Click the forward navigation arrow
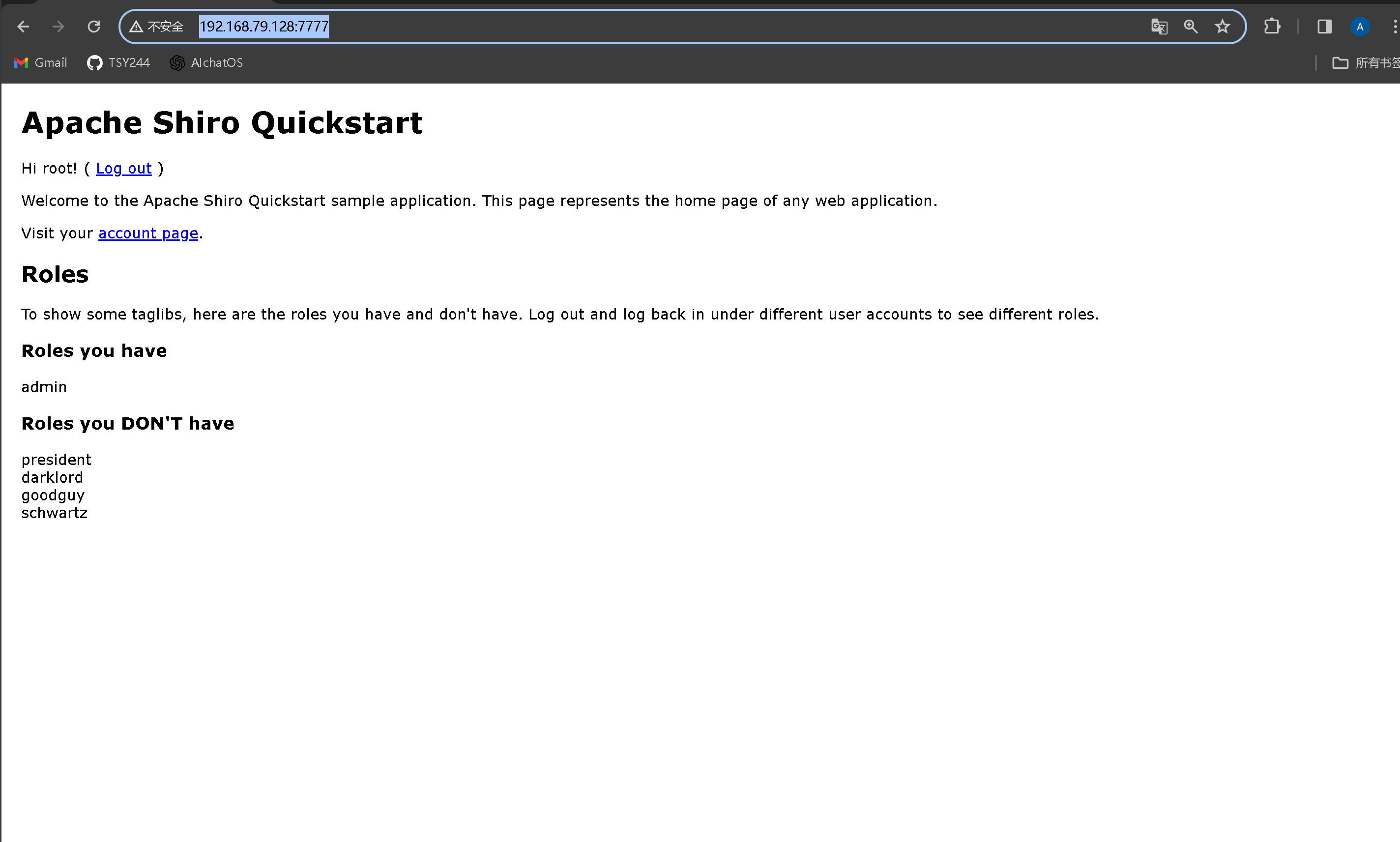The image size is (1400, 842). 58,27
